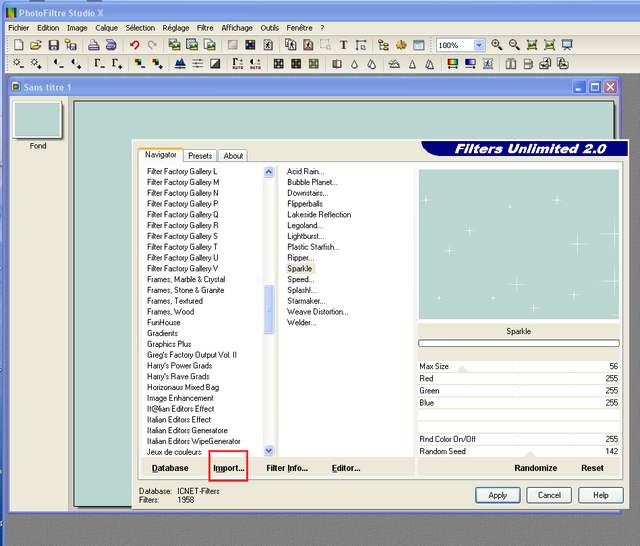Select the Fond layer thumbnail
640x546 pixels.
(x=38, y=120)
